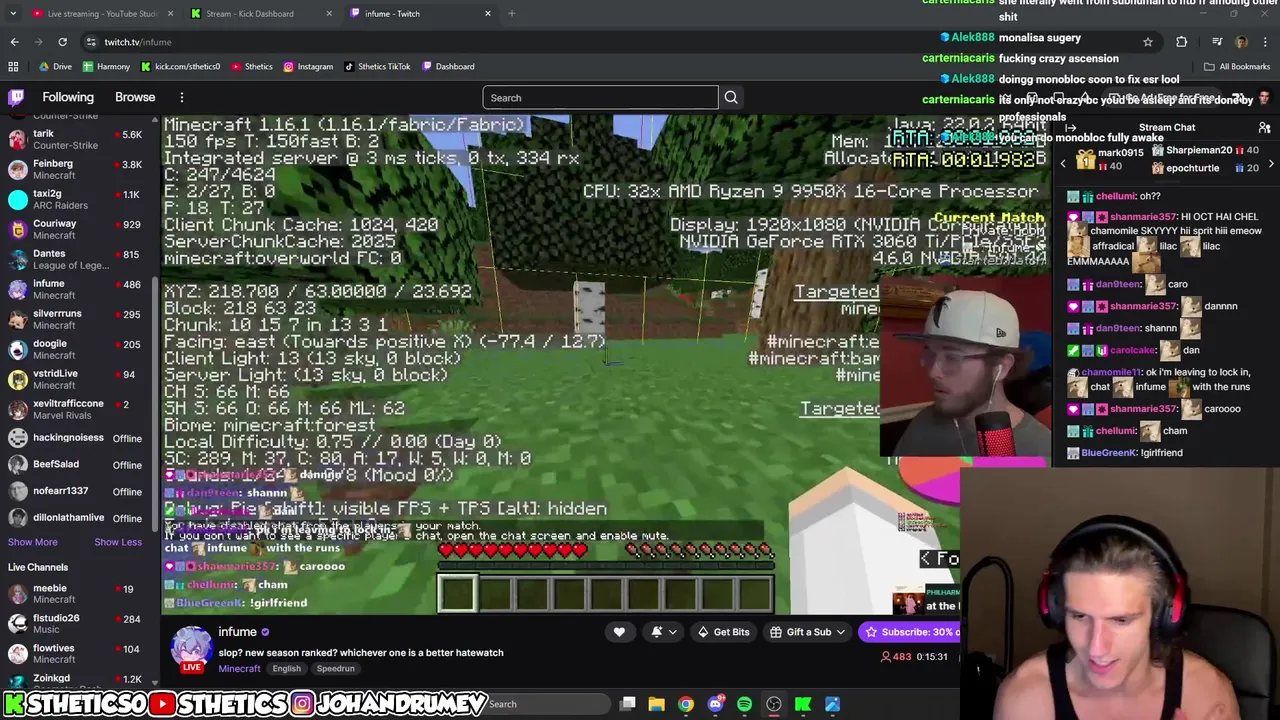
Task: Open the Kick app on the taskbar
Action: 803,704
